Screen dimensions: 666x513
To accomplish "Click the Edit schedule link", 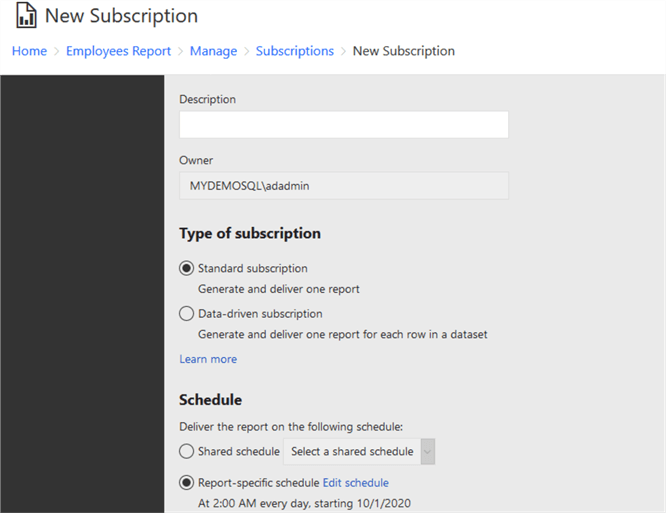I will pyautogui.click(x=355, y=483).
